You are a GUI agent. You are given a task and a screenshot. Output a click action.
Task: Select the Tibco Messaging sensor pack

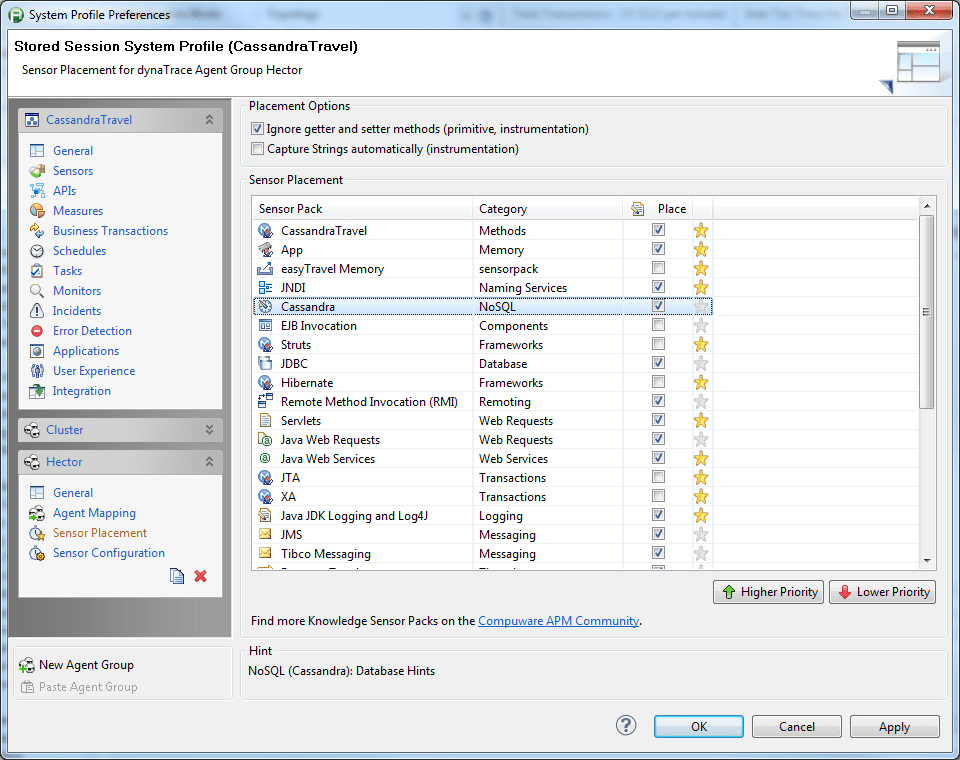482,553
